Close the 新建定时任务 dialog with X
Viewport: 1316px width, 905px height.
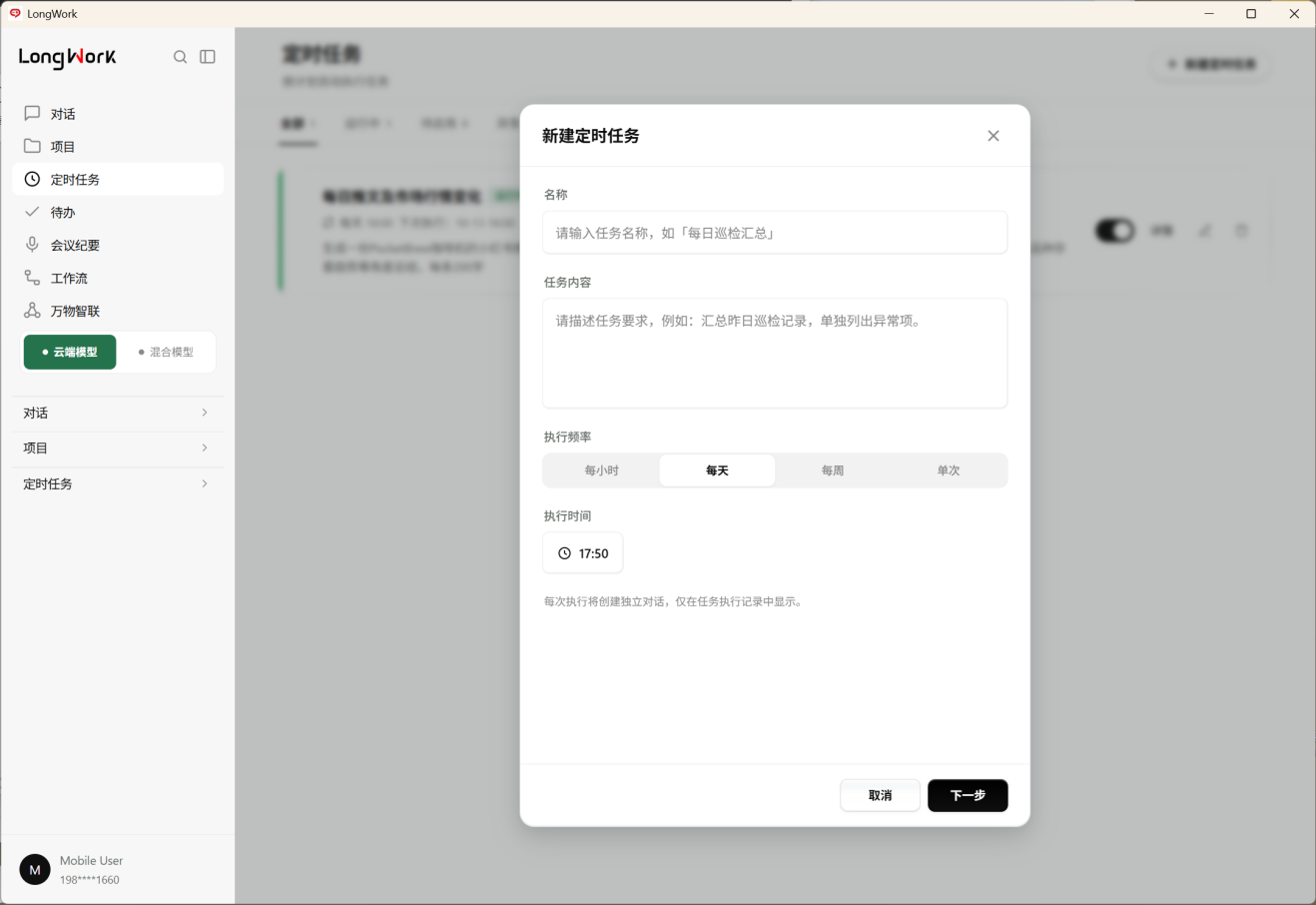[x=993, y=136]
